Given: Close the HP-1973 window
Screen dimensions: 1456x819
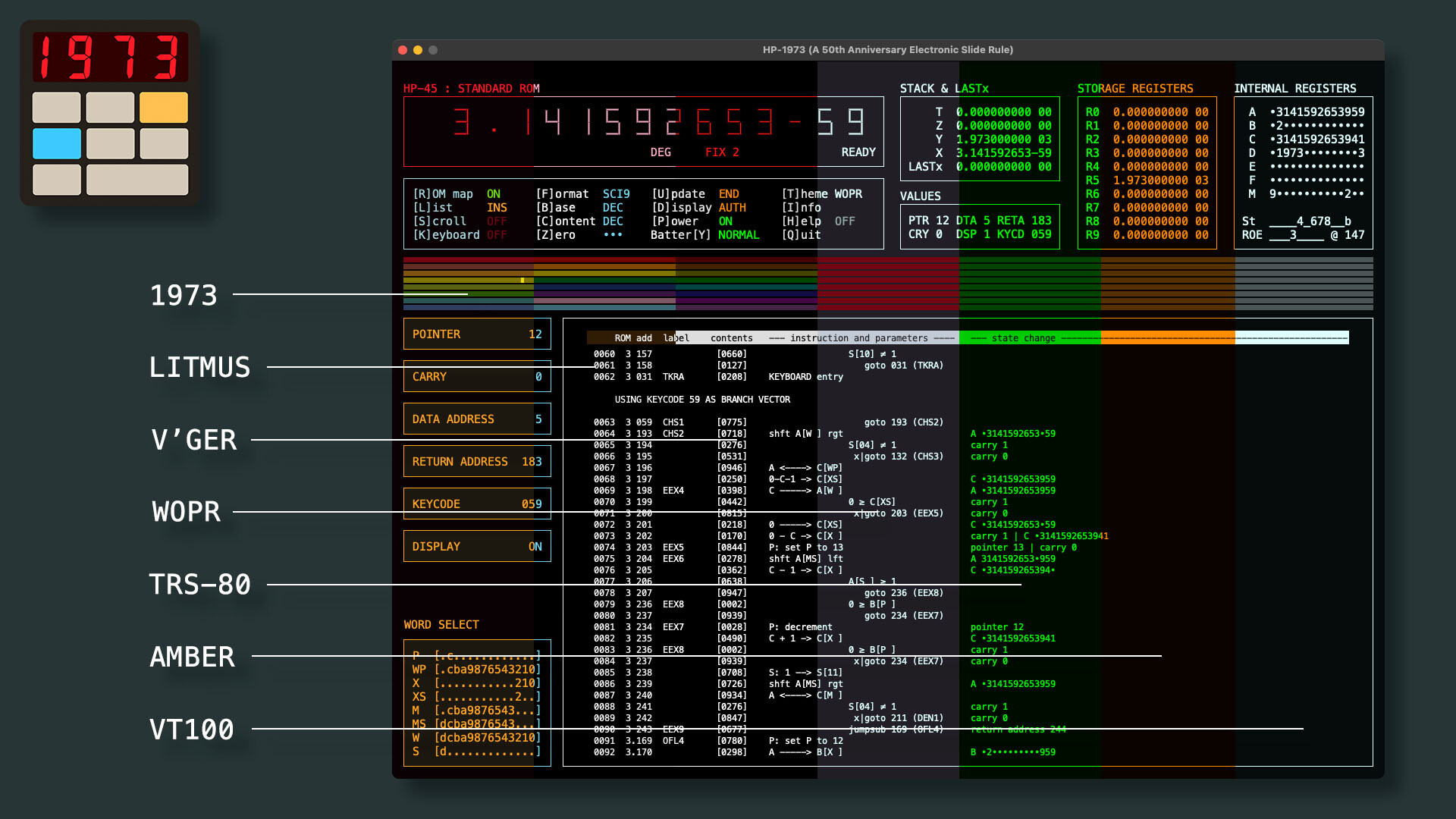Looking at the screenshot, I should coord(403,50).
